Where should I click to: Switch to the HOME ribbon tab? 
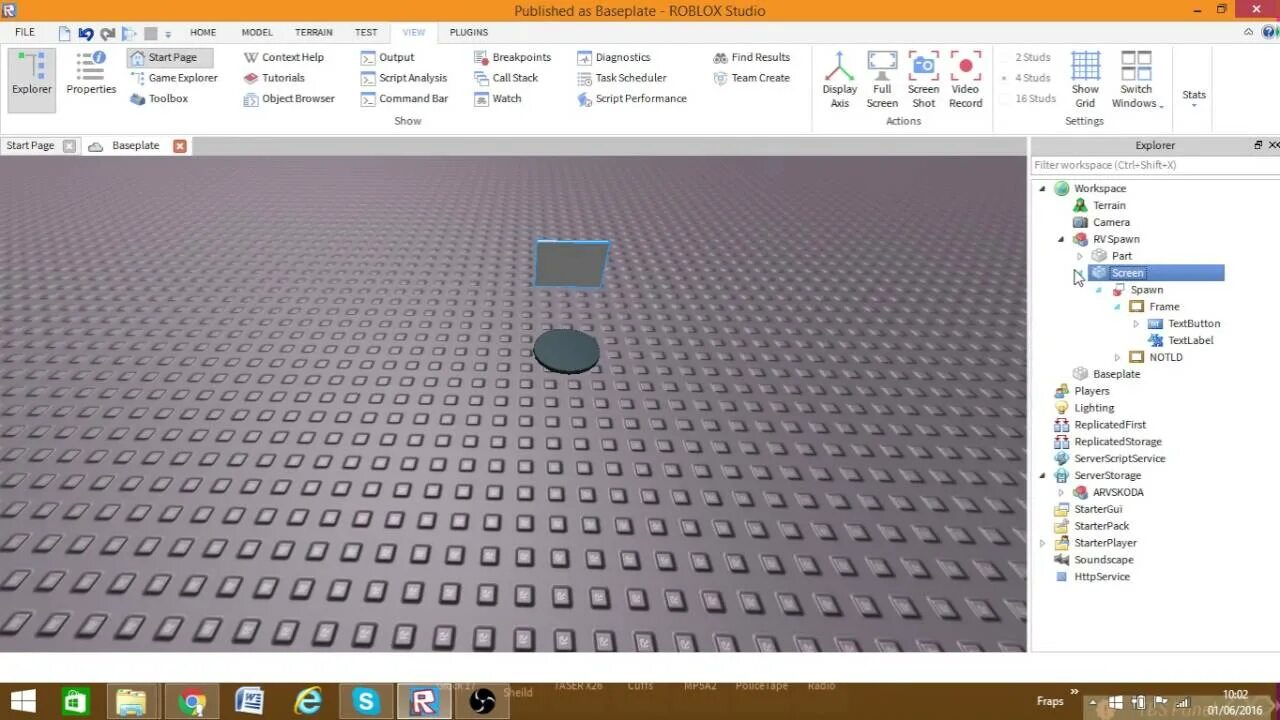pos(203,32)
